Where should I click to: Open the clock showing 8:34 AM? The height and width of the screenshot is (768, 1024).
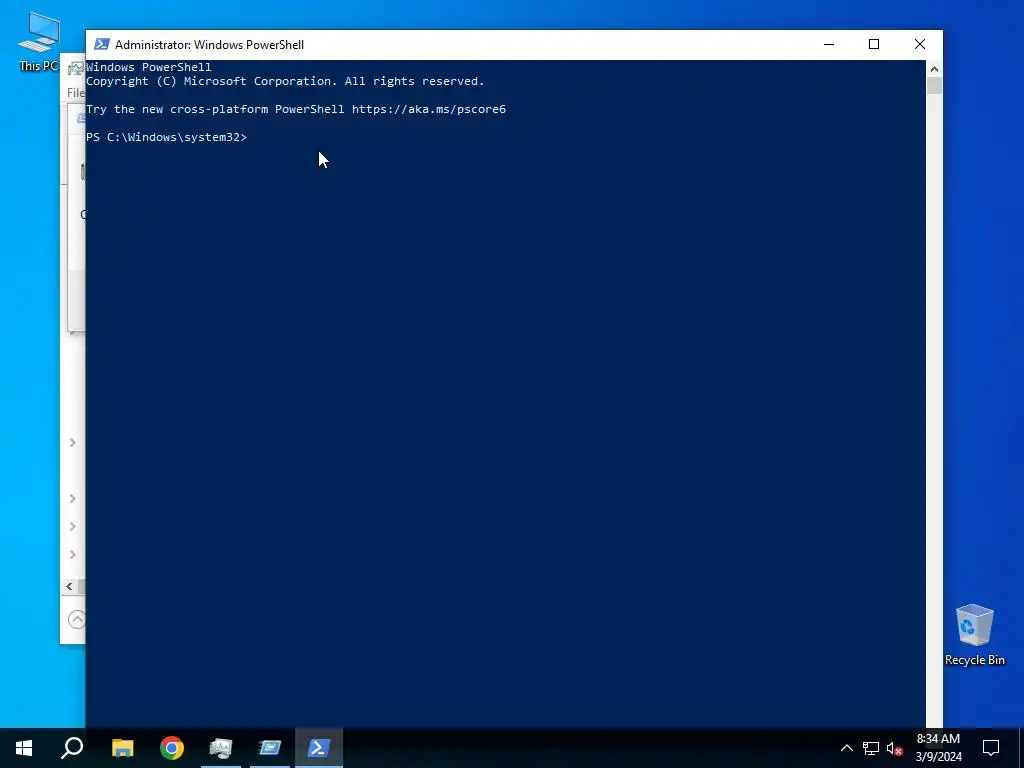(x=938, y=748)
